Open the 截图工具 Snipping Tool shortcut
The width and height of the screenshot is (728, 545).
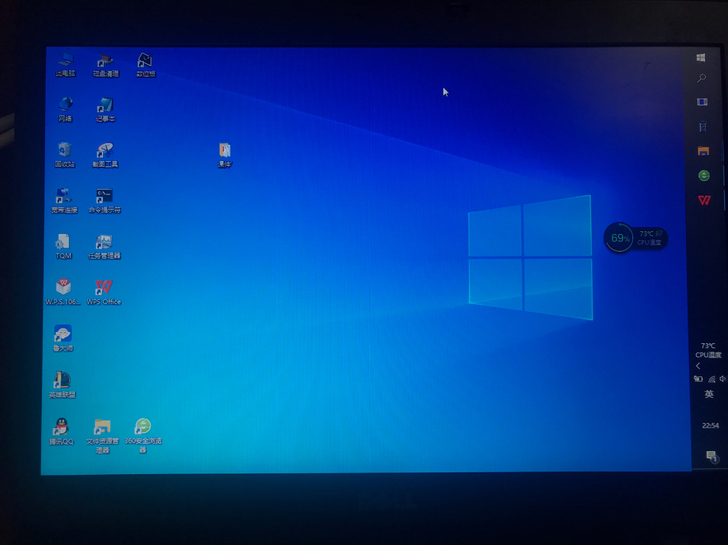click(104, 151)
